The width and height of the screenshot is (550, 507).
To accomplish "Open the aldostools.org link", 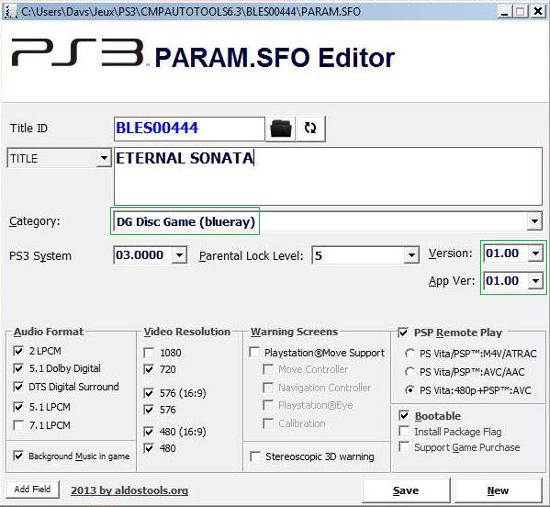I will tap(129, 491).
